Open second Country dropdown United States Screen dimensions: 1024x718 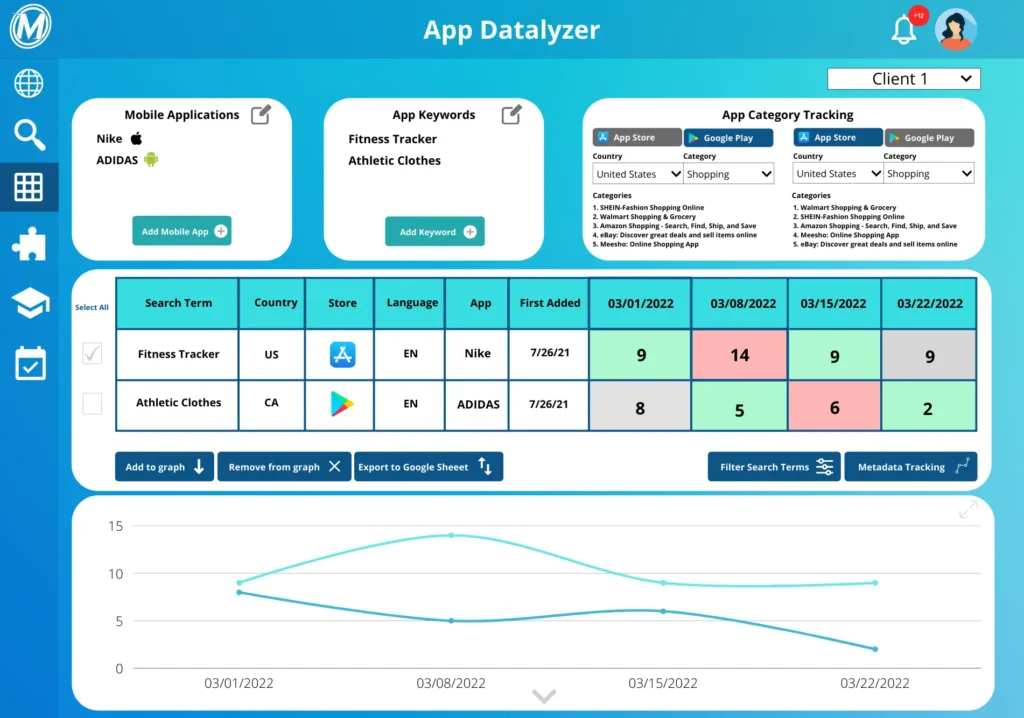point(838,173)
